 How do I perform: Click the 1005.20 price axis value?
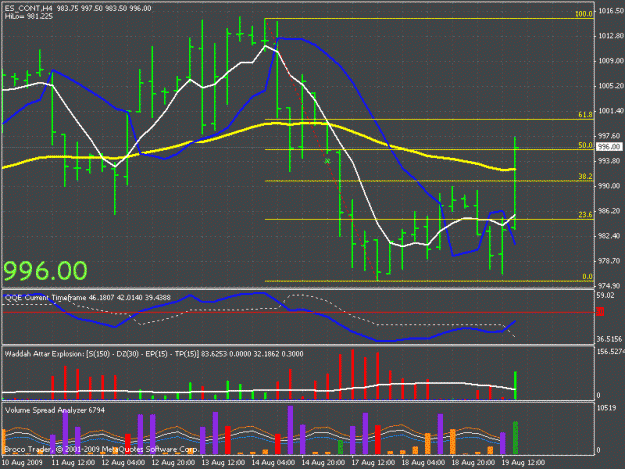tap(610, 86)
